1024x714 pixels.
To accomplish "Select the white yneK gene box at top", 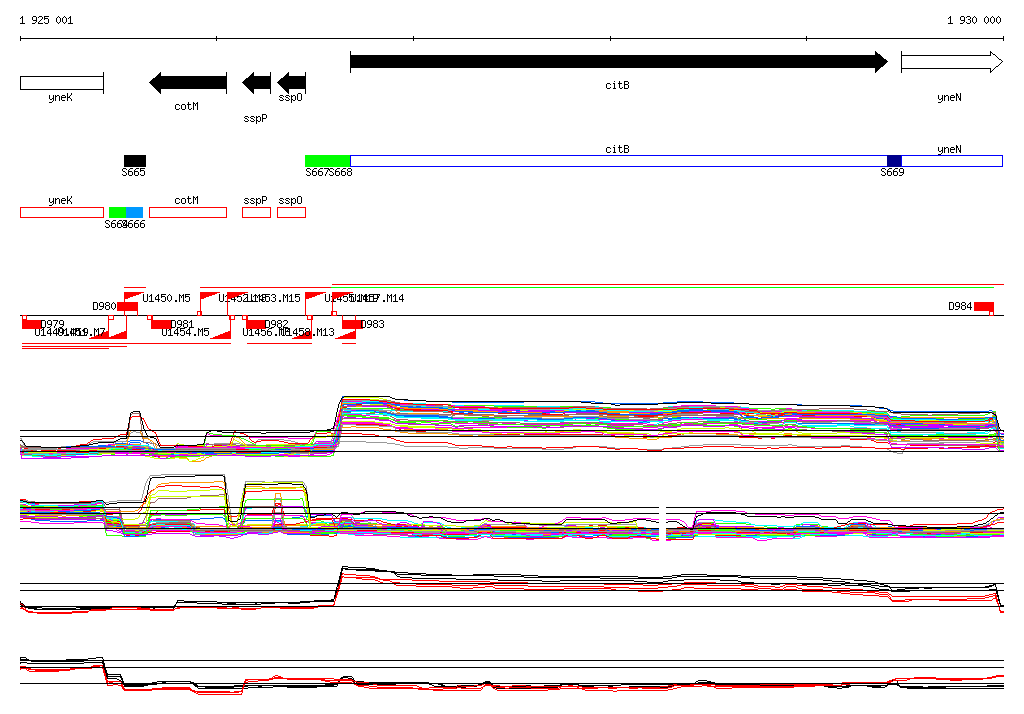I will coord(62,83).
